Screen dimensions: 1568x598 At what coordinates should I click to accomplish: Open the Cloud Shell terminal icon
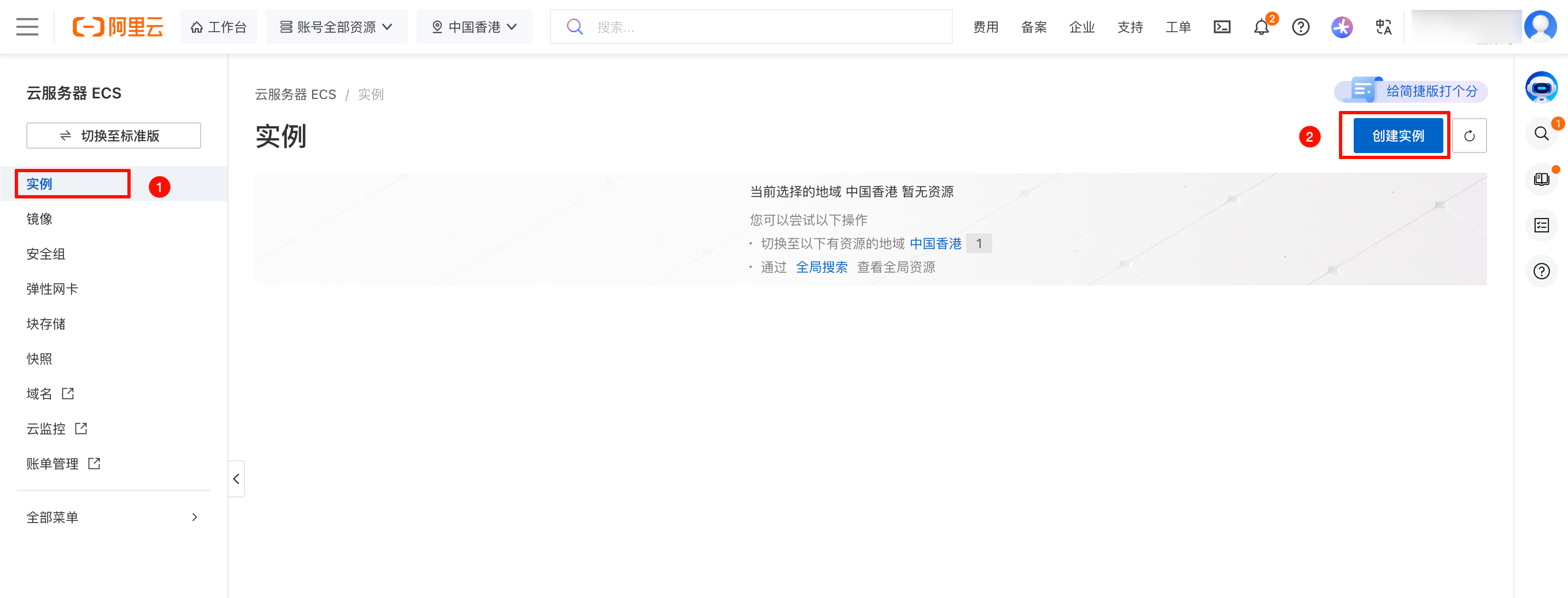(1222, 27)
